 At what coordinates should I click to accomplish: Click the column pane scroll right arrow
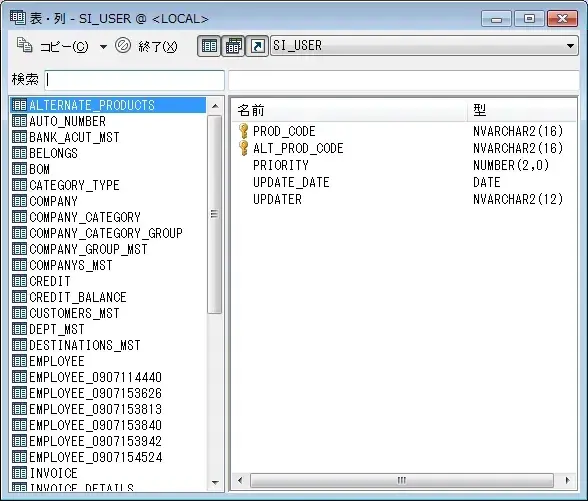(567, 480)
